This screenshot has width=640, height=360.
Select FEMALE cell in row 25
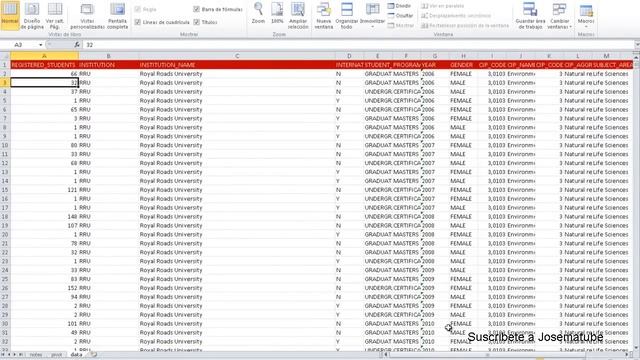(x=463, y=279)
